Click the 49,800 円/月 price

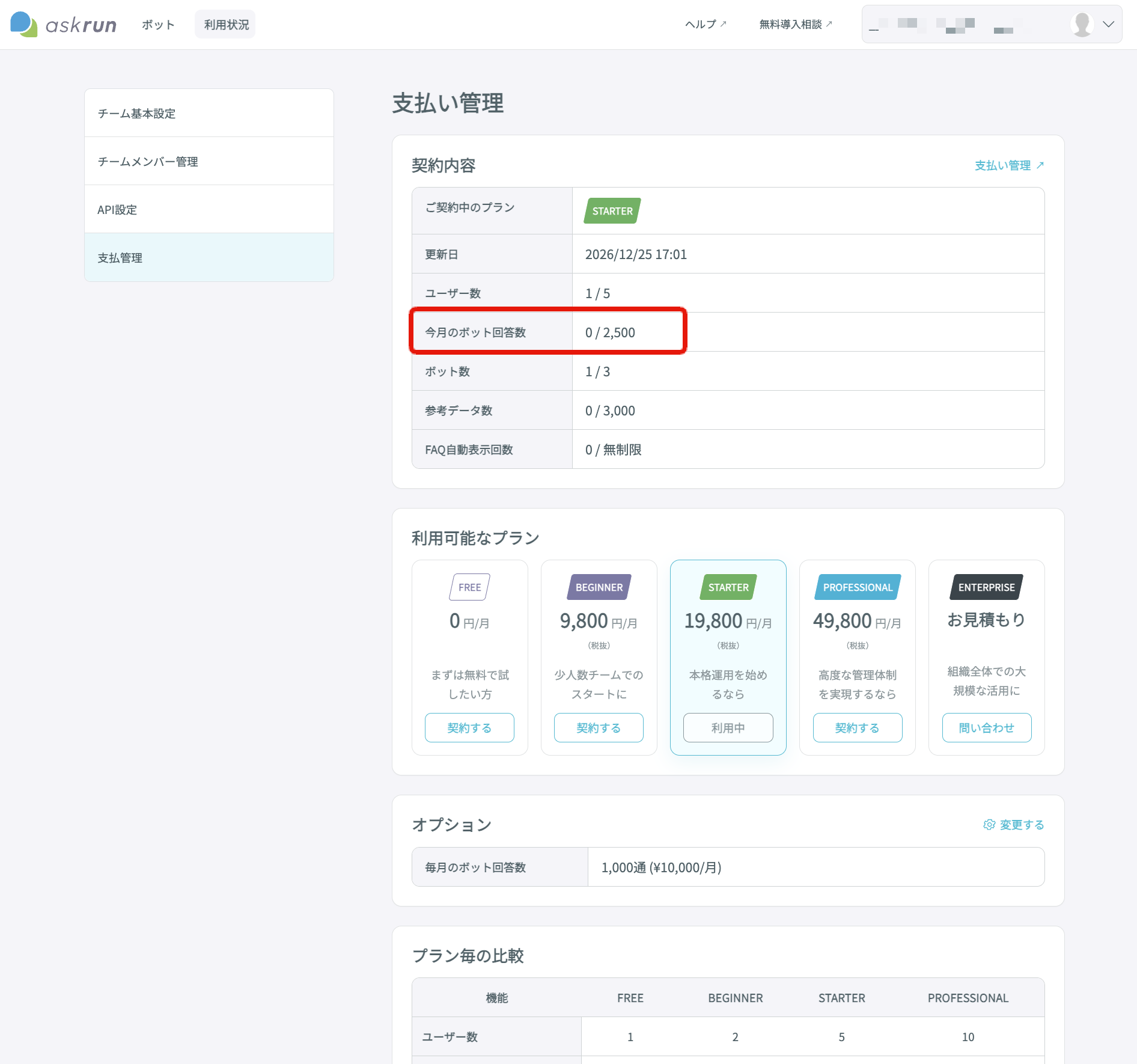858,621
